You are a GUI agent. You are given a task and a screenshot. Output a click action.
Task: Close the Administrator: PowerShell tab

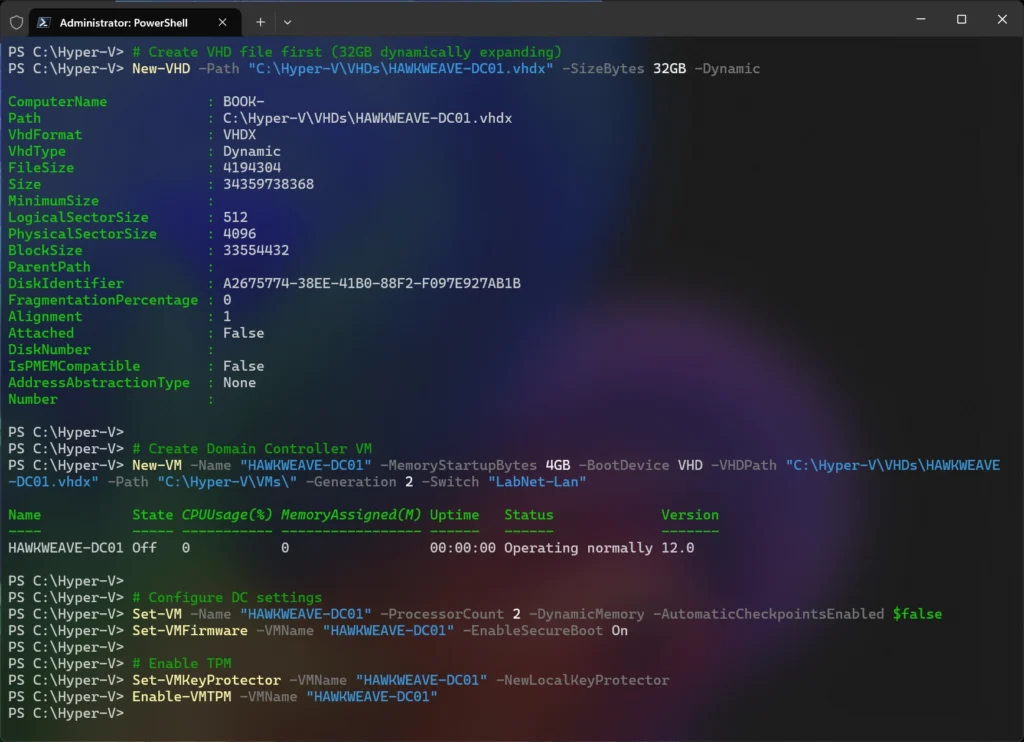222,21
